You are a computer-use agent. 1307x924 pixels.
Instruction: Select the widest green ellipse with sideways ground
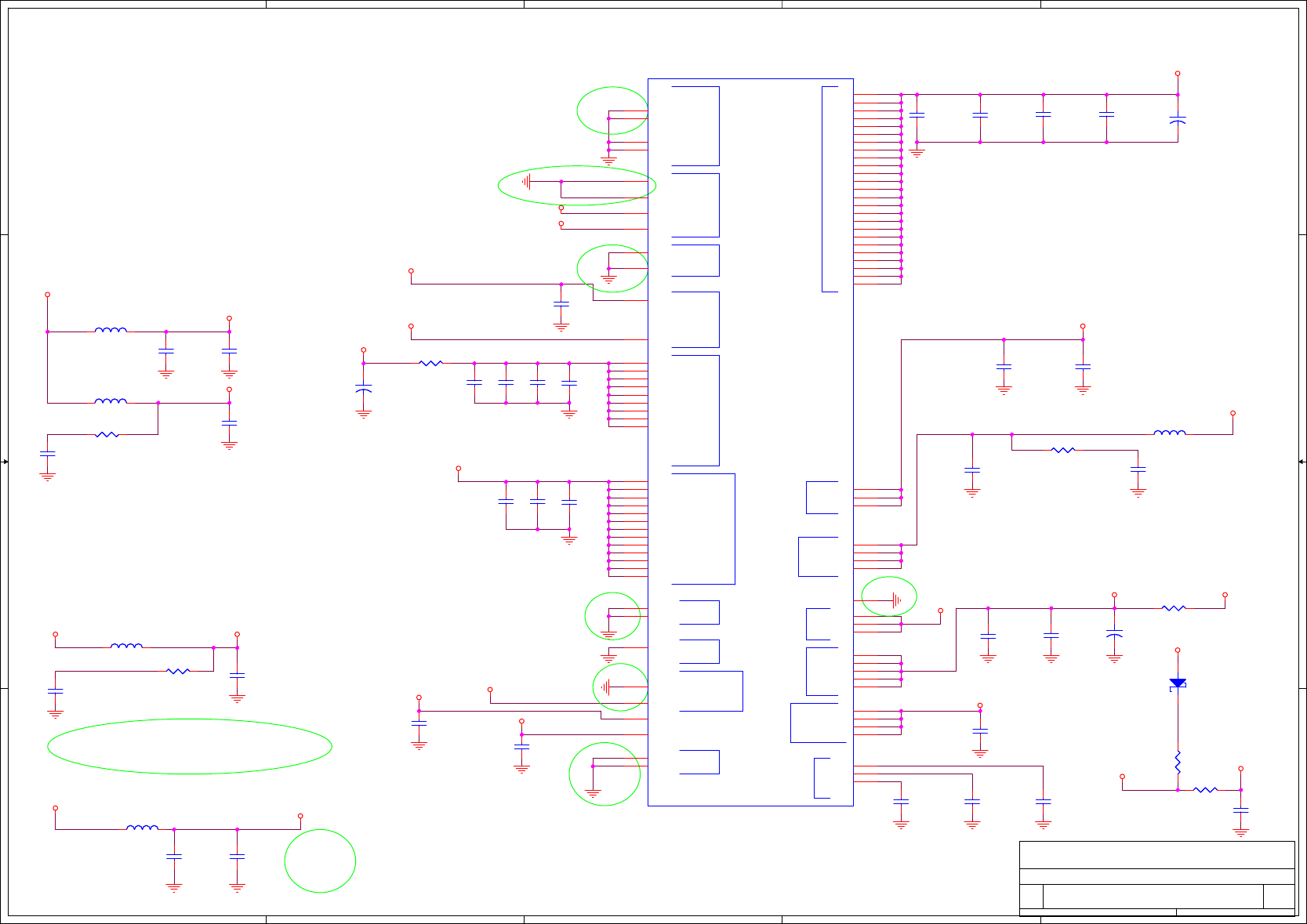pyautogui.click(x=577, y=186)
